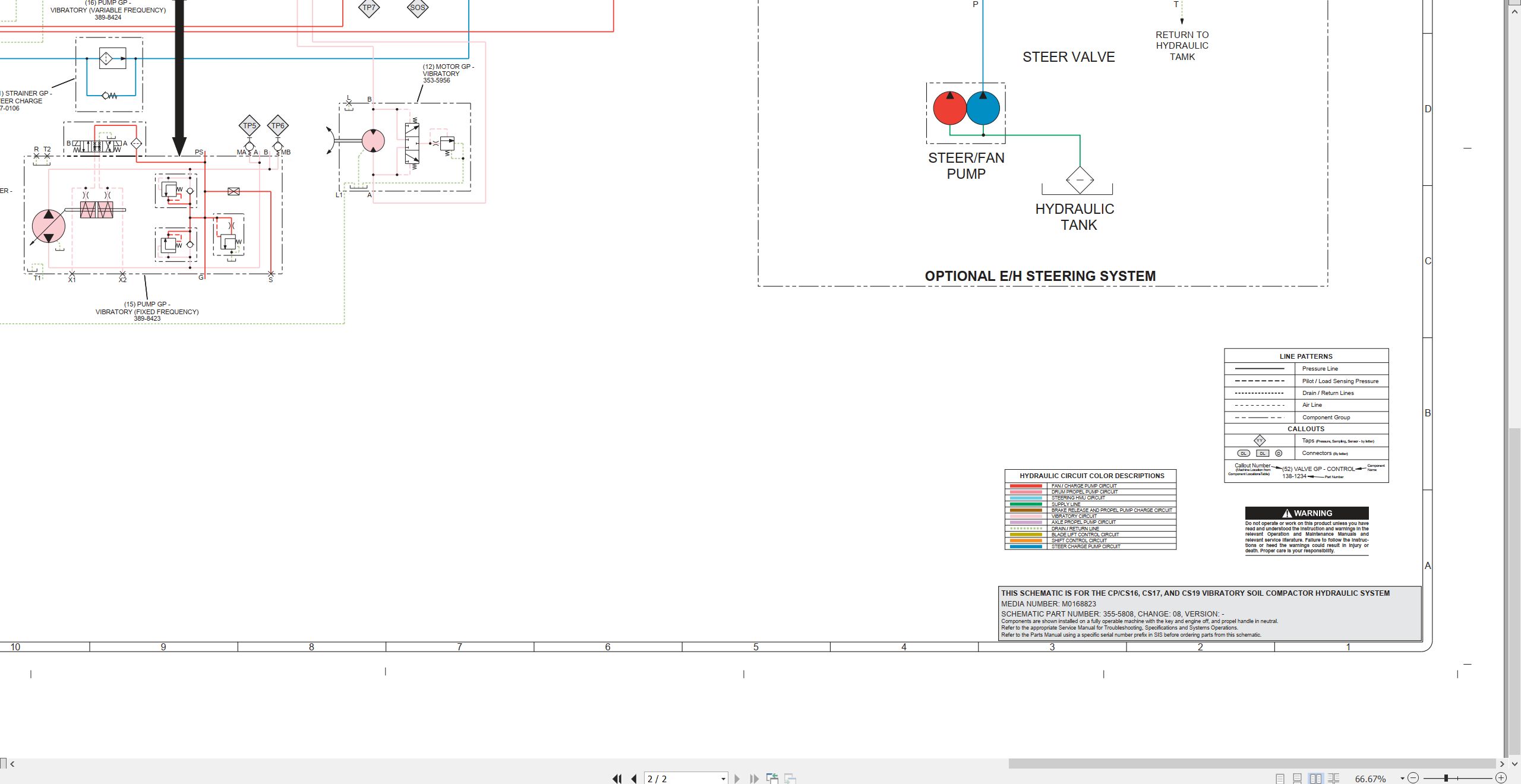
Task: Click the Pilot / Load Sensing Pressure row
Action: coord(1306,381)
